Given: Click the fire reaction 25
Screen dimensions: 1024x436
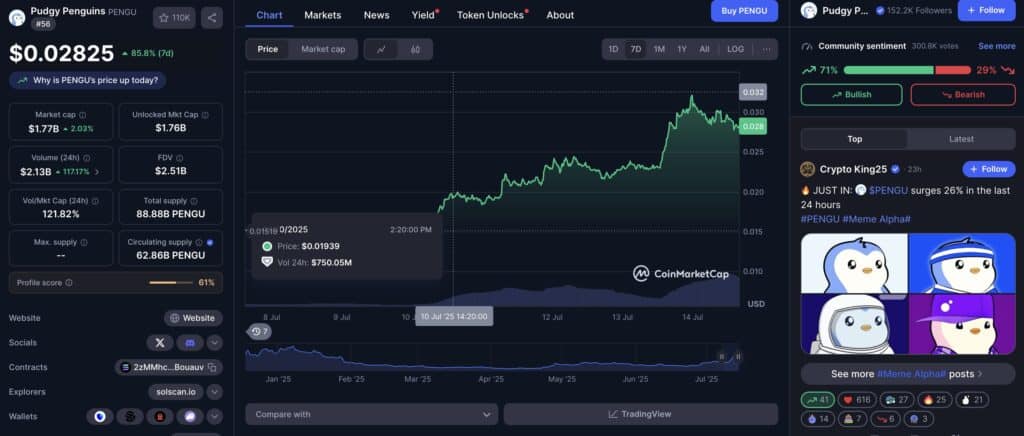Looking at the screenshot, I should (935, 400).
